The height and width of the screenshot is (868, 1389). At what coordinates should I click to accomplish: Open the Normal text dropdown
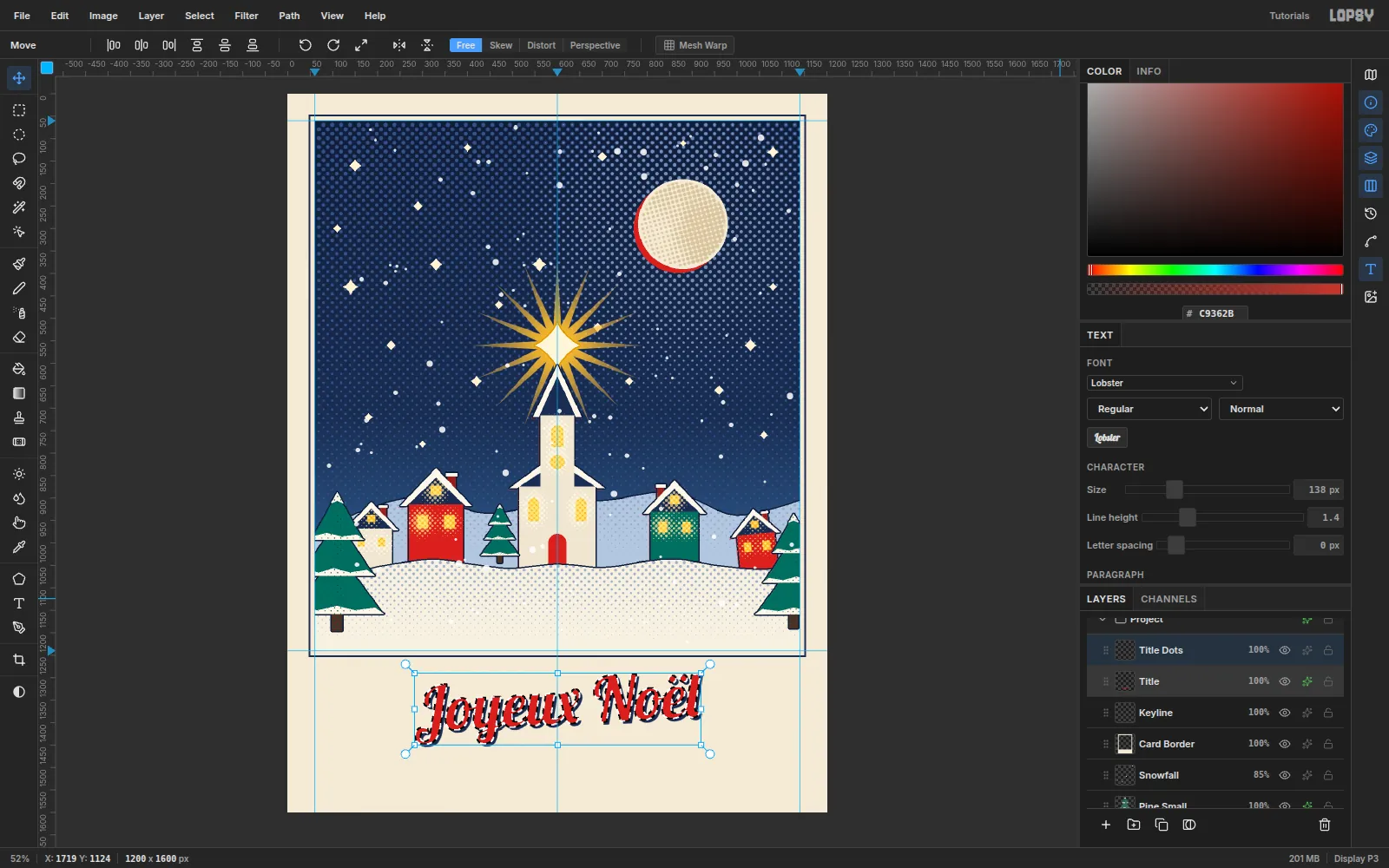pos(1281,409)
